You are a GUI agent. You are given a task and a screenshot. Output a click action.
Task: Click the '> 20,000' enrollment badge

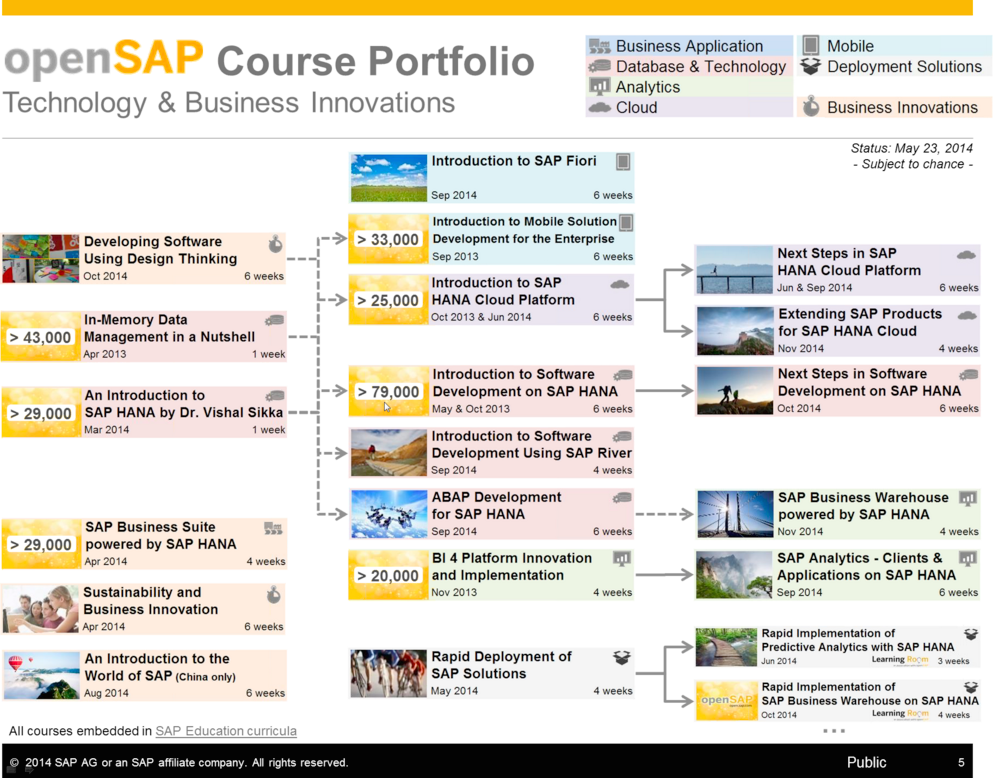388,576
